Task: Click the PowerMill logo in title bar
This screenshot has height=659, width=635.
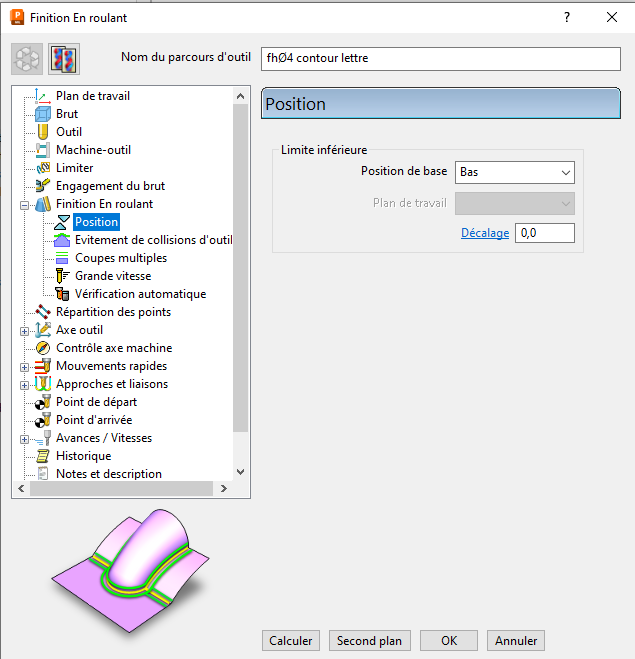Action: (17, 18)
